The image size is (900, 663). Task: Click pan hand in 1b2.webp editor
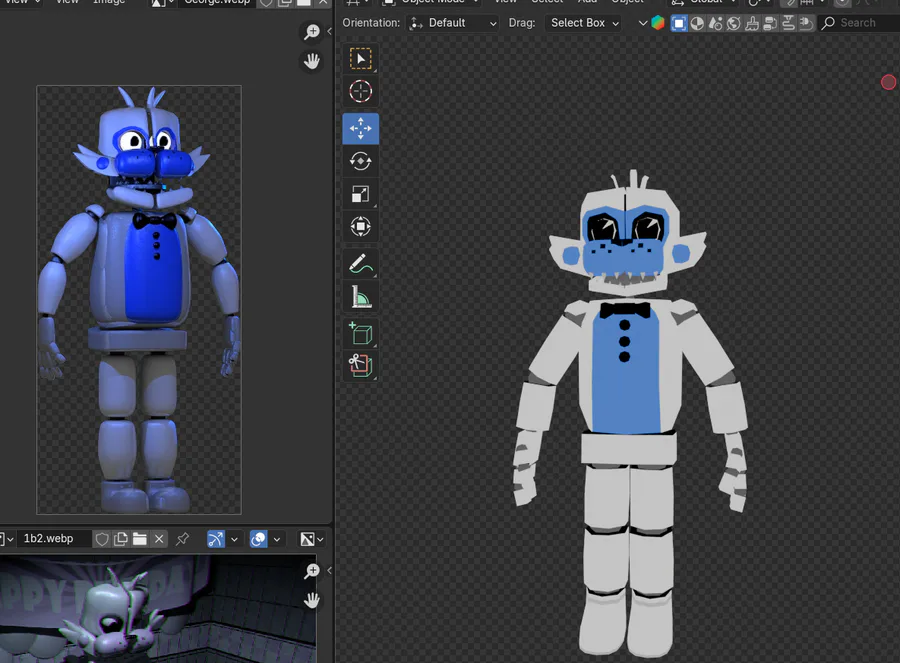pyautogui.click(x=312, y=600)
